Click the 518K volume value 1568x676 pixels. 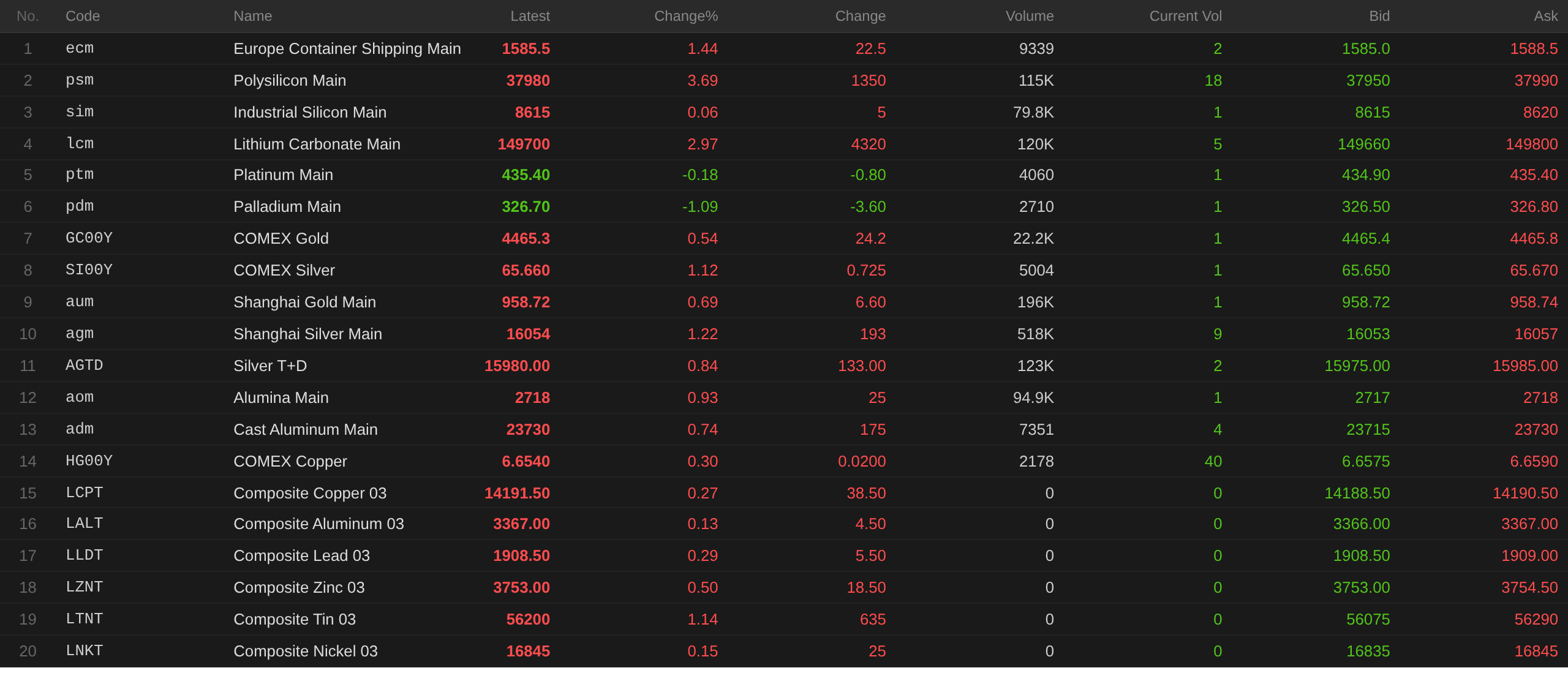point(1036,334)
